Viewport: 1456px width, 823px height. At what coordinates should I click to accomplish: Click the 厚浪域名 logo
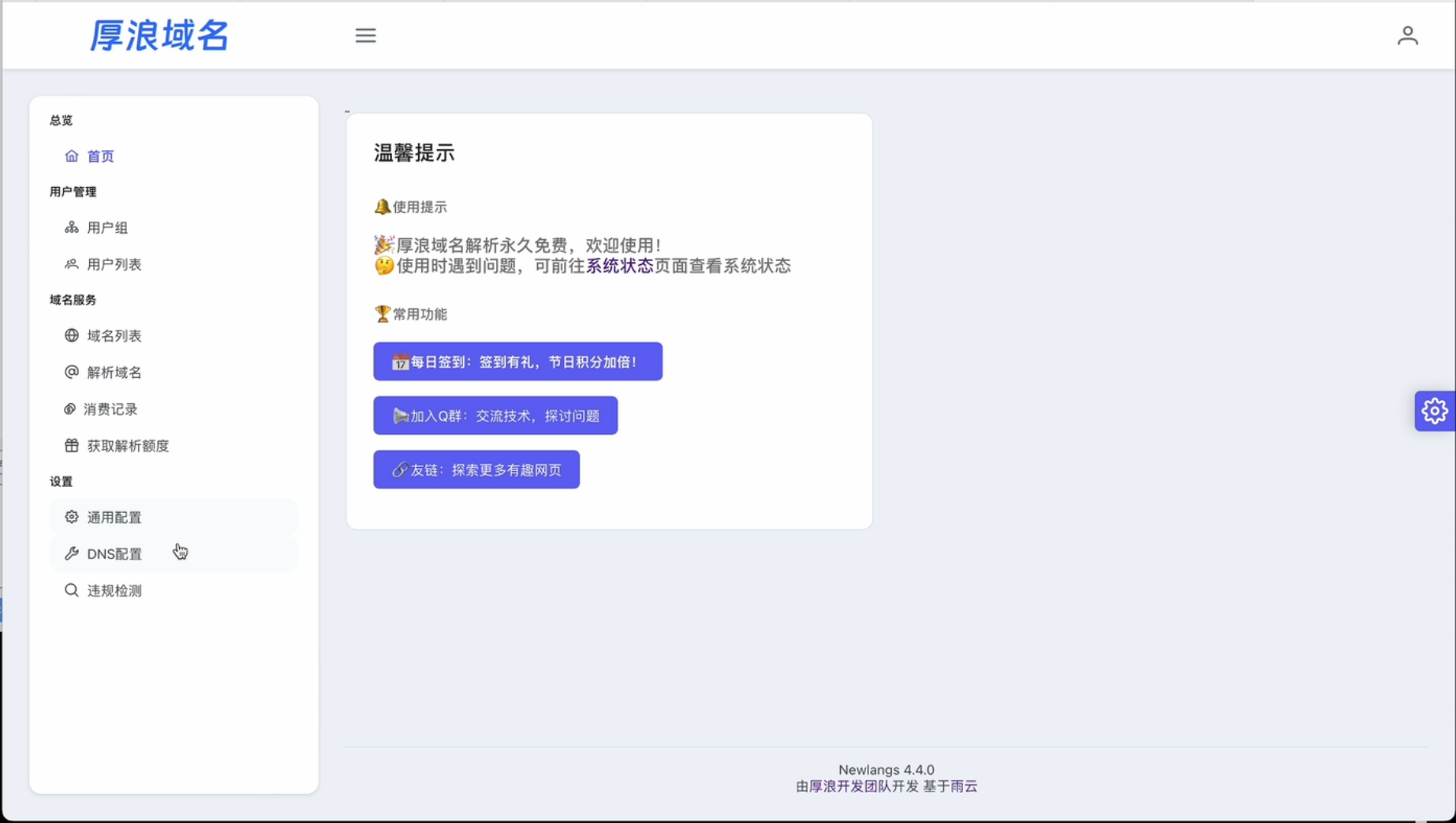pos(159,36)
